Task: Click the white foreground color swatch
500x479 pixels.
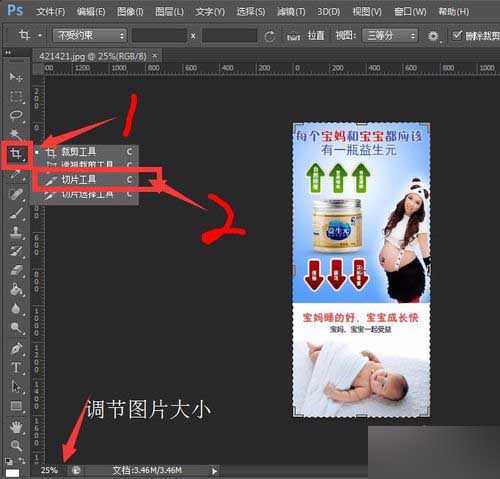Action: click(12, 473)
